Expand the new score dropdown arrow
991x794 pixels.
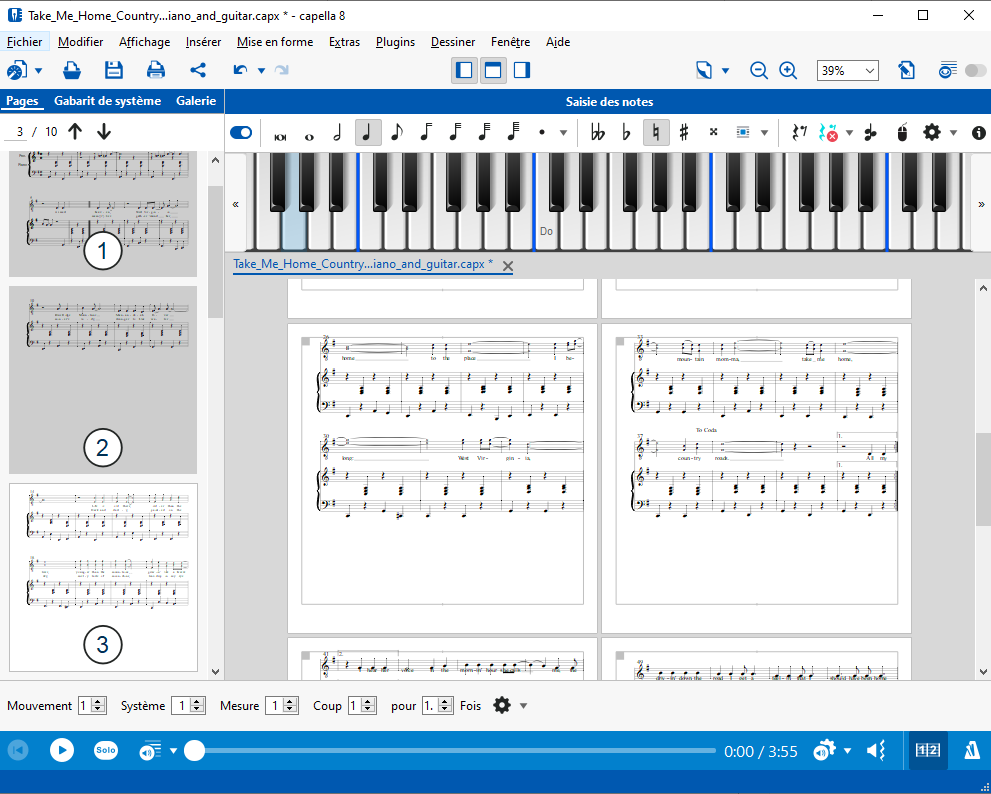coord(38,71)
